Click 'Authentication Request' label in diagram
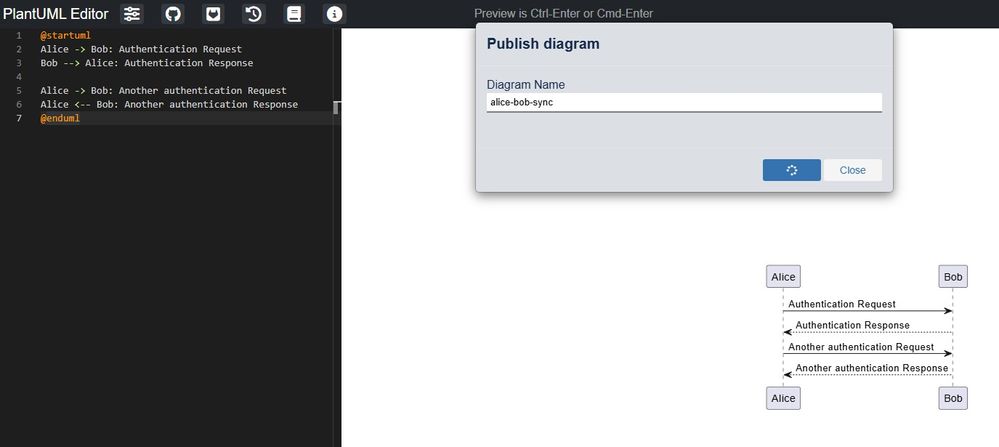The width and height of the screenshot is (999, 447). tap(842, 304)
